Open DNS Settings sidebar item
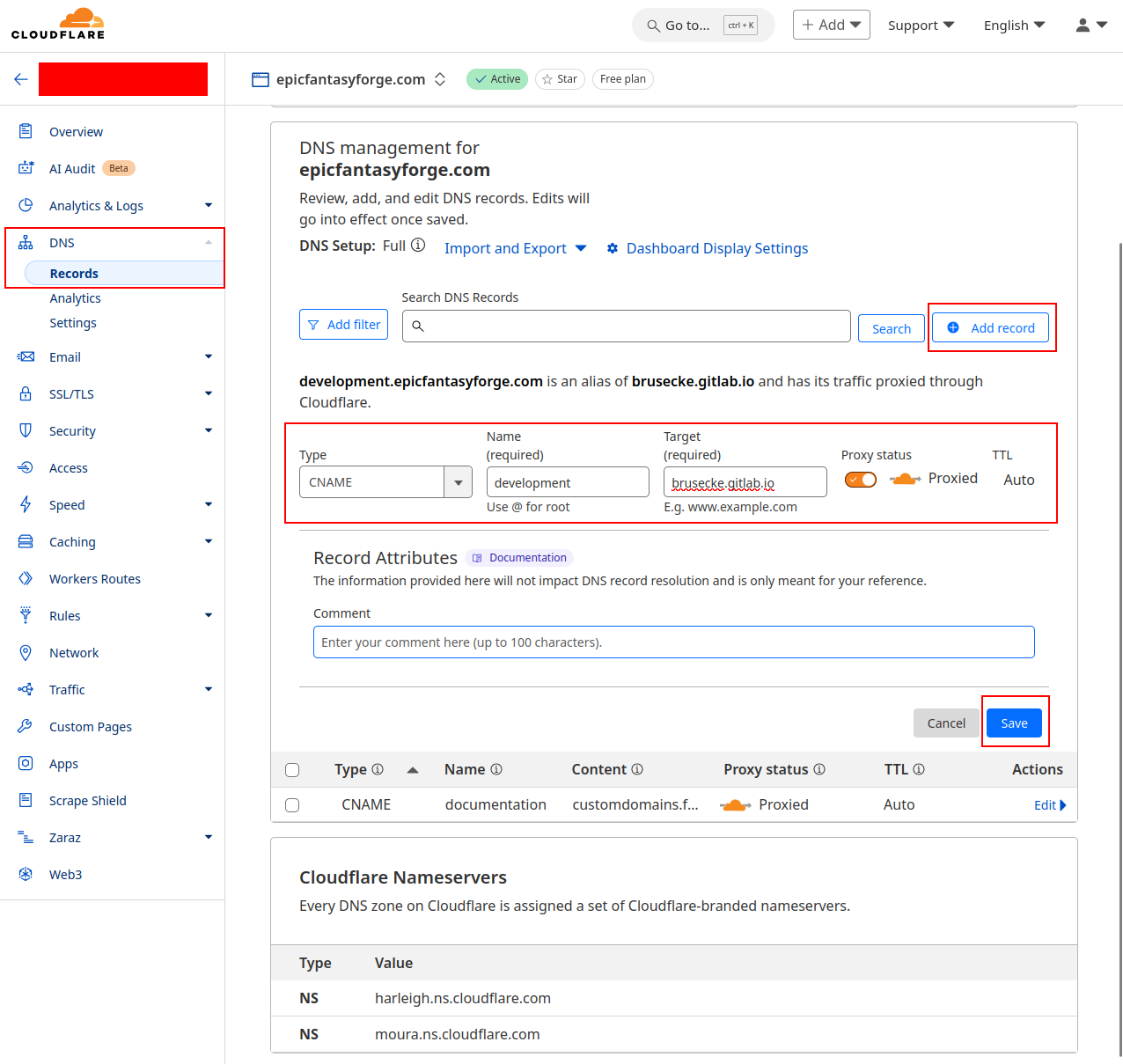The height and width of the screenshot is (1064, 1123). point(73,323)
